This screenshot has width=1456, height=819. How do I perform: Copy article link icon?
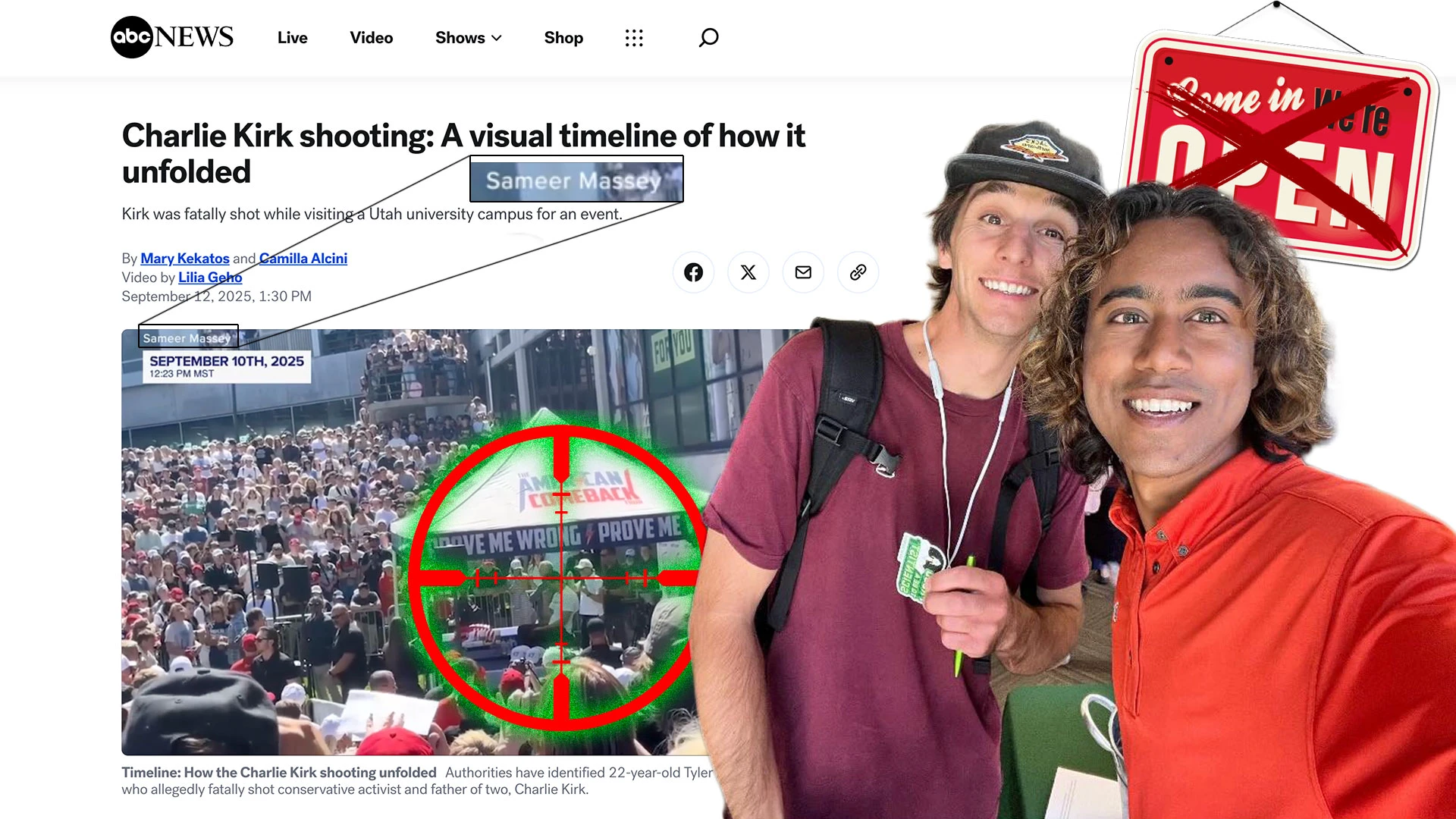click(858, 272)
